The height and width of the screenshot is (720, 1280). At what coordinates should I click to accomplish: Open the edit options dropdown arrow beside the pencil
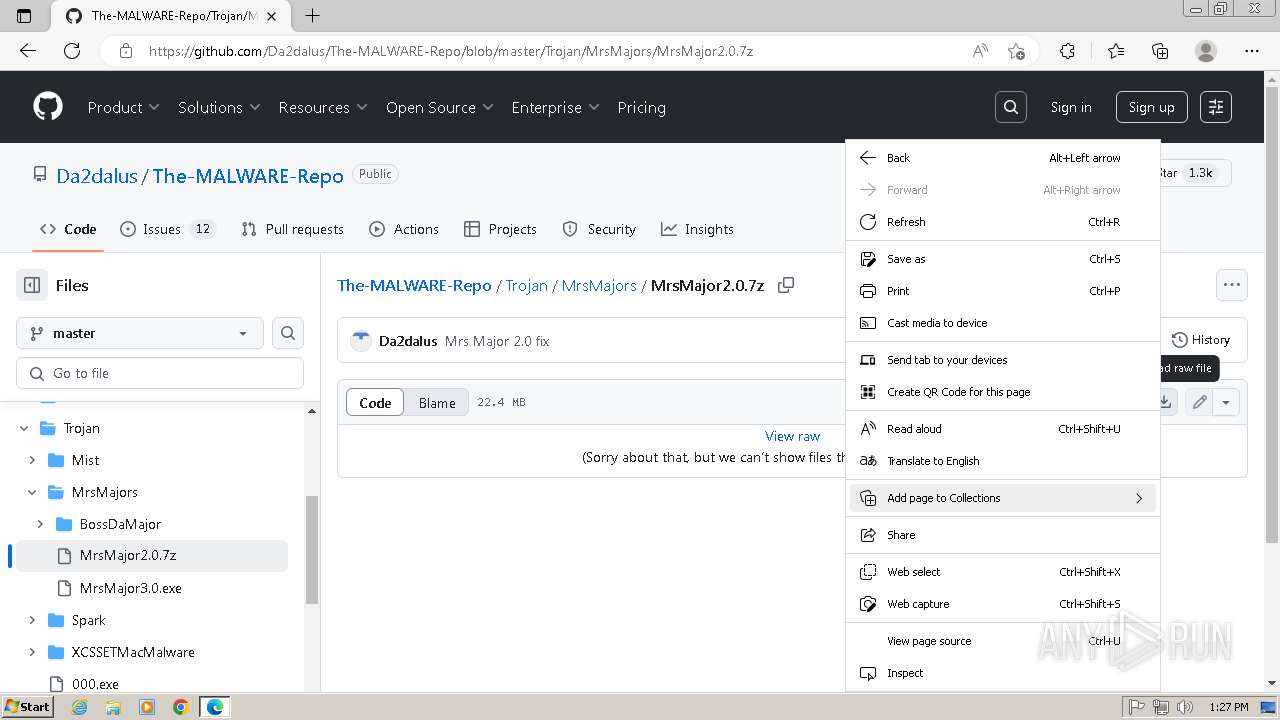[1226, 402]
